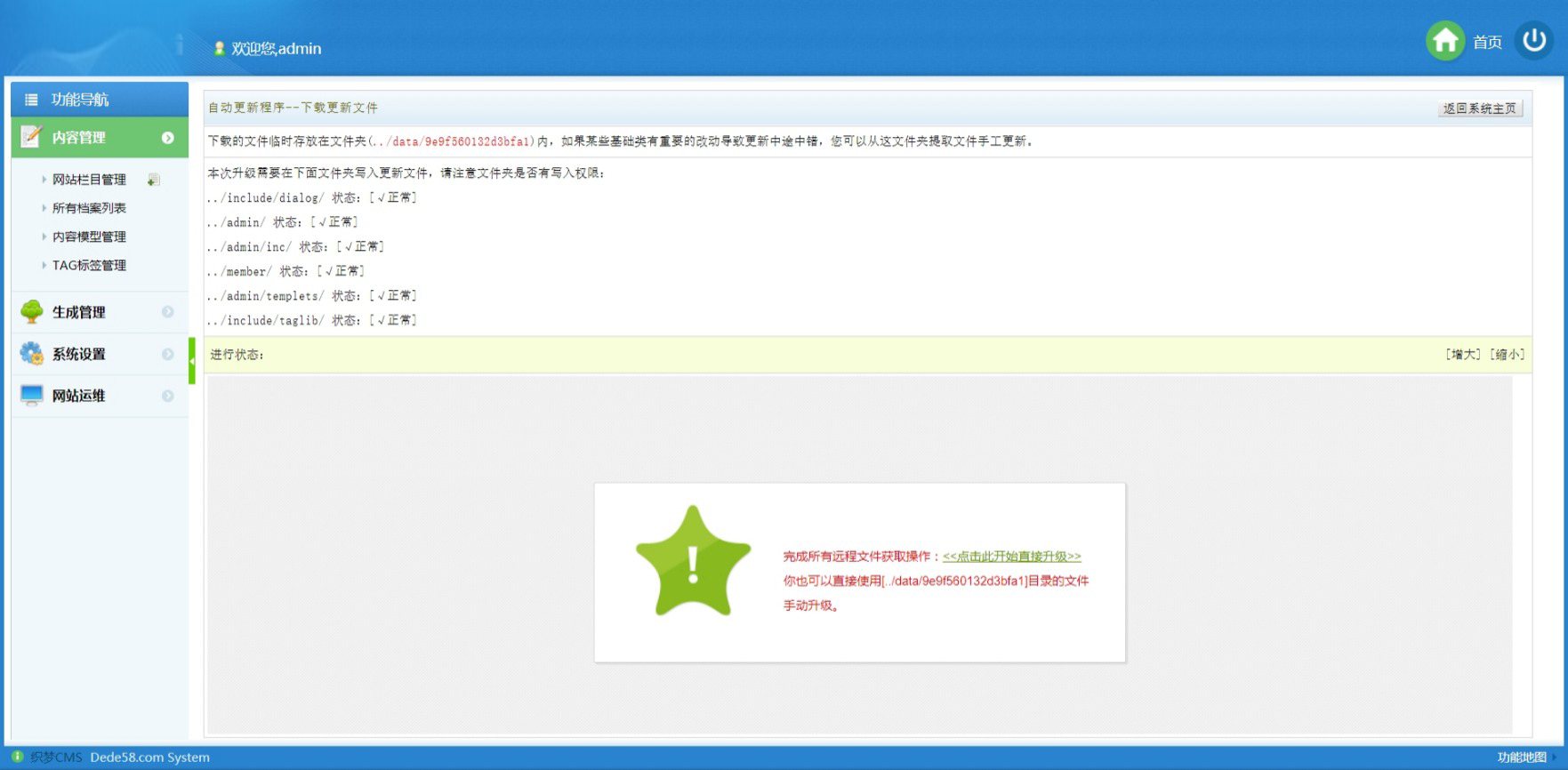This screenshot has height=770, width=1568.
Task: Collapse the 内容管理 section arrow
Action: (x=167, y=138)
